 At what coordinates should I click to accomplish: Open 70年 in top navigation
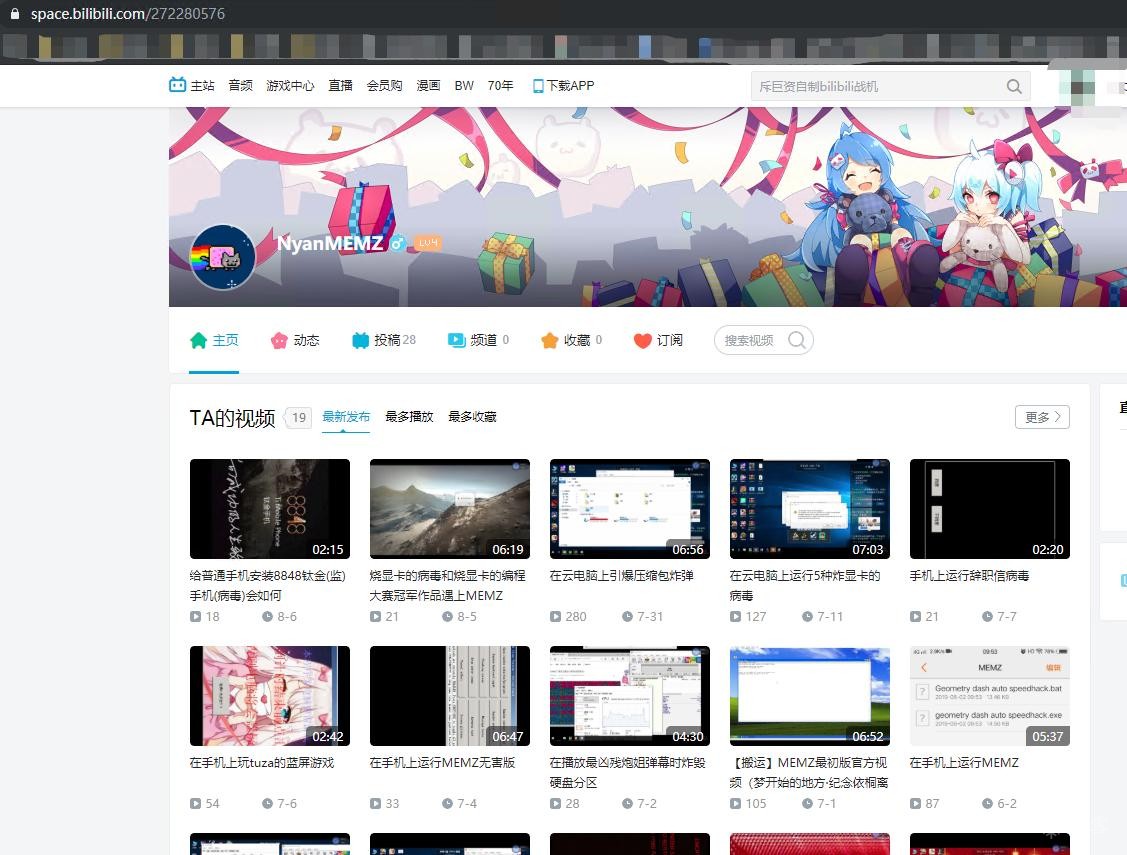[500, 86]
